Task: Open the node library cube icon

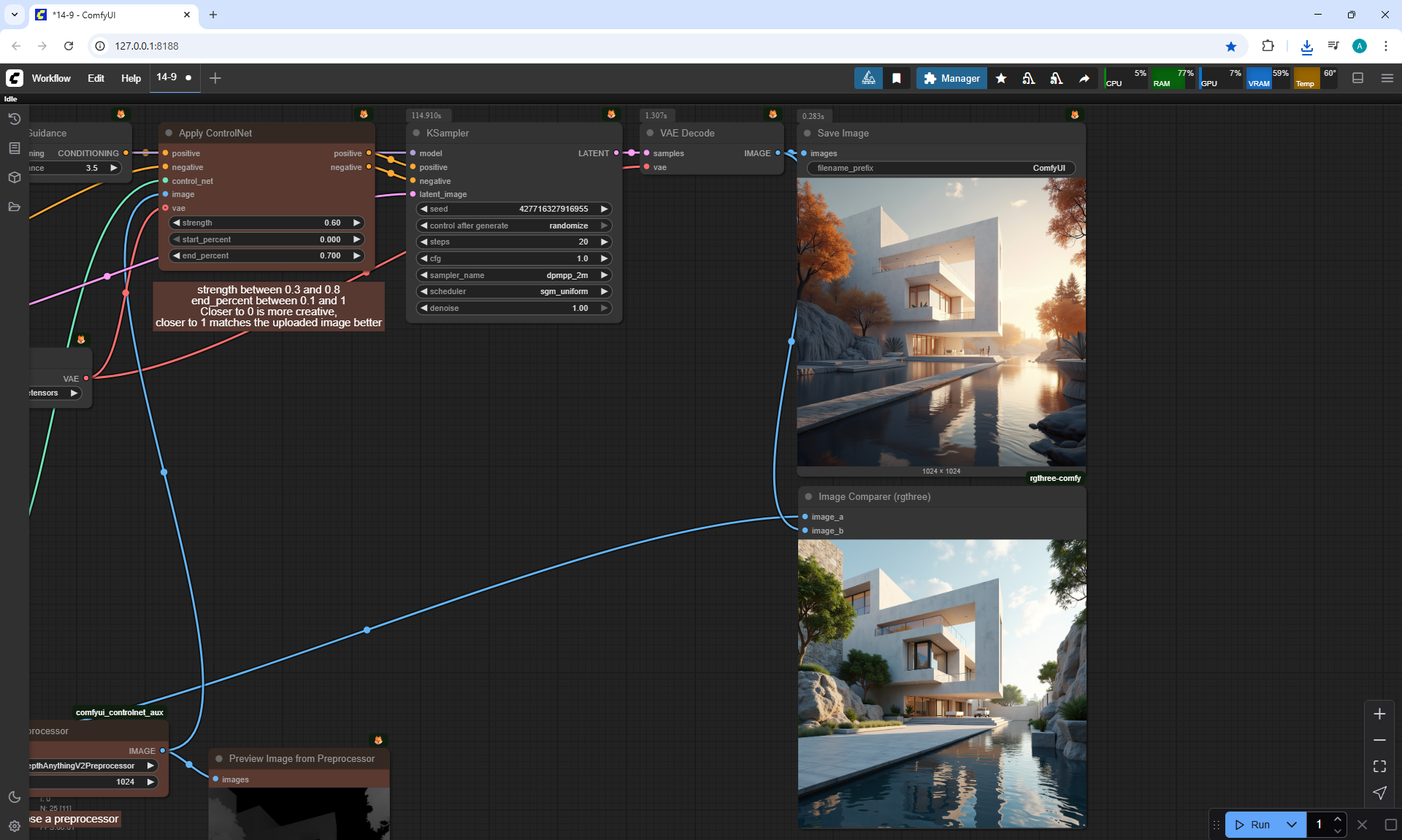Action: [14, 177]
